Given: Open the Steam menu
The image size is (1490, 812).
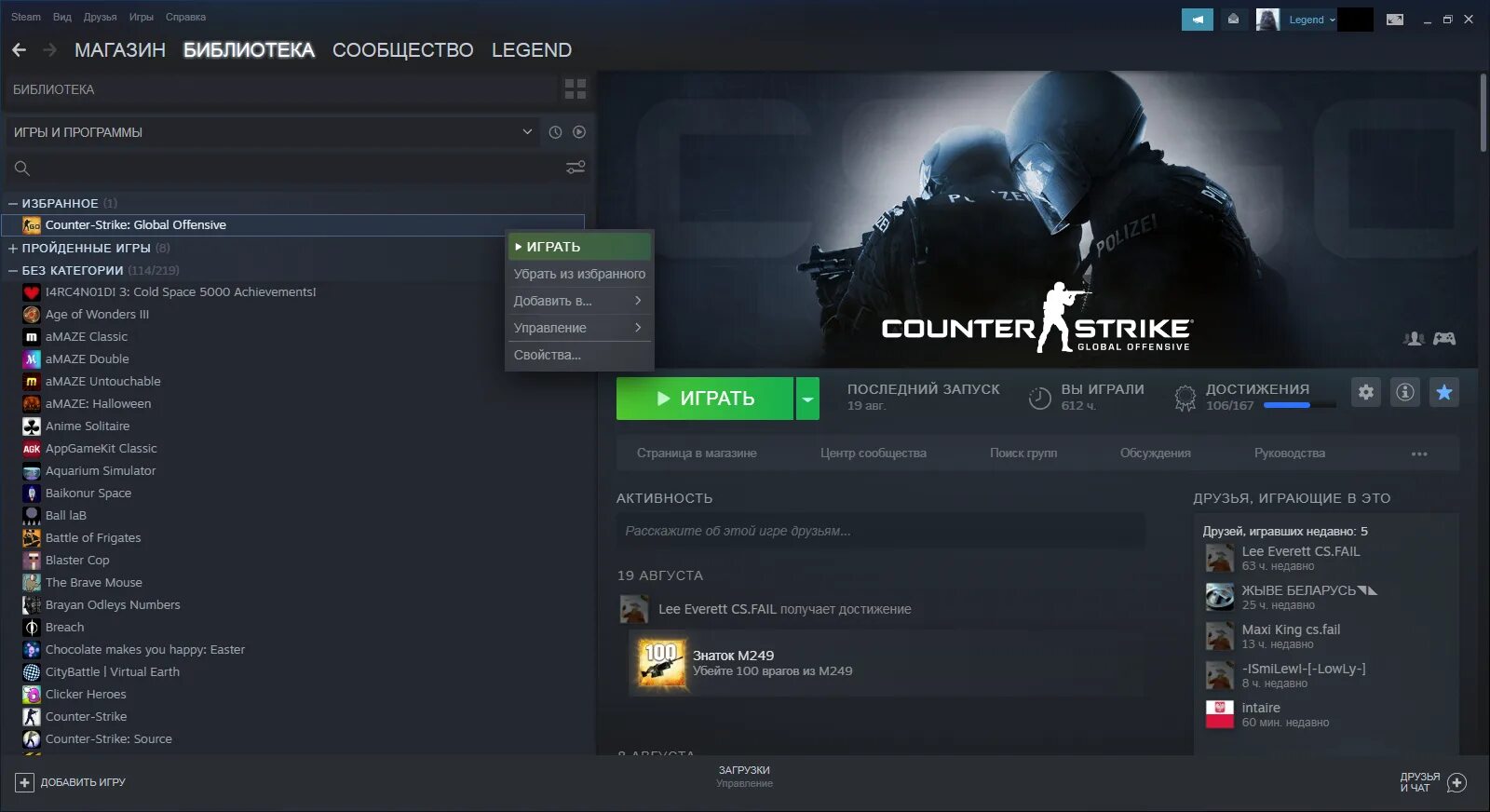Looking at the screenshot, I should (x=26, y=17).
